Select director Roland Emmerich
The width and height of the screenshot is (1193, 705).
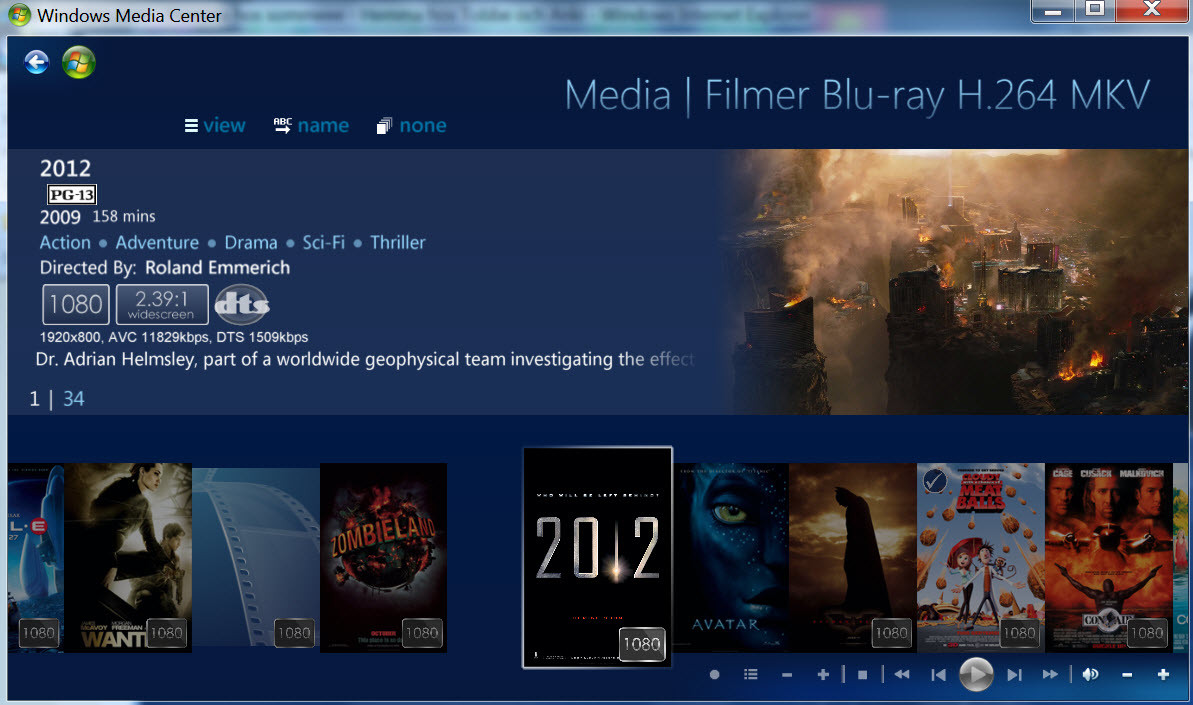218,268
